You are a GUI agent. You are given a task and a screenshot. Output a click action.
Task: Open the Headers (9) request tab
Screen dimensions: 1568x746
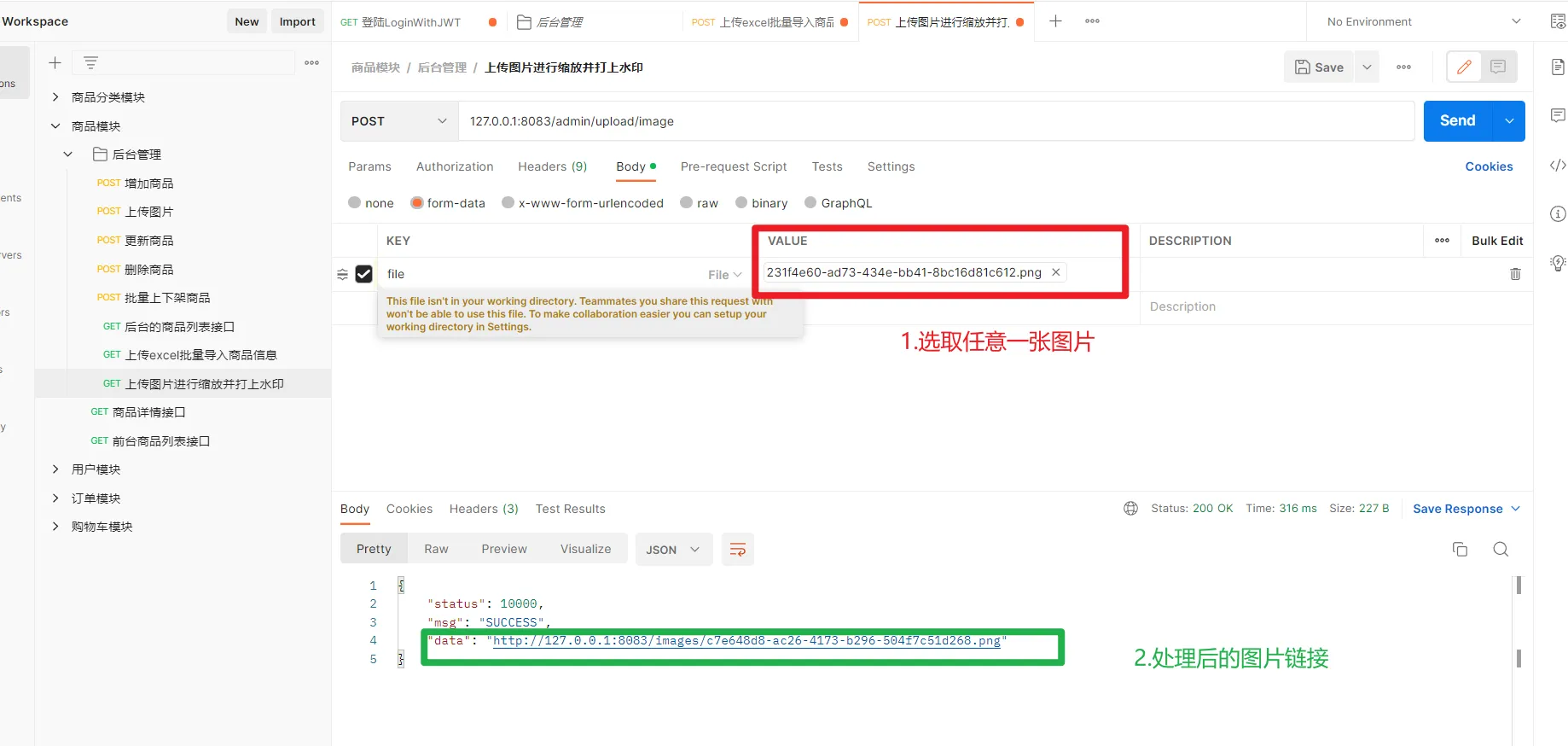pos(553,166)
